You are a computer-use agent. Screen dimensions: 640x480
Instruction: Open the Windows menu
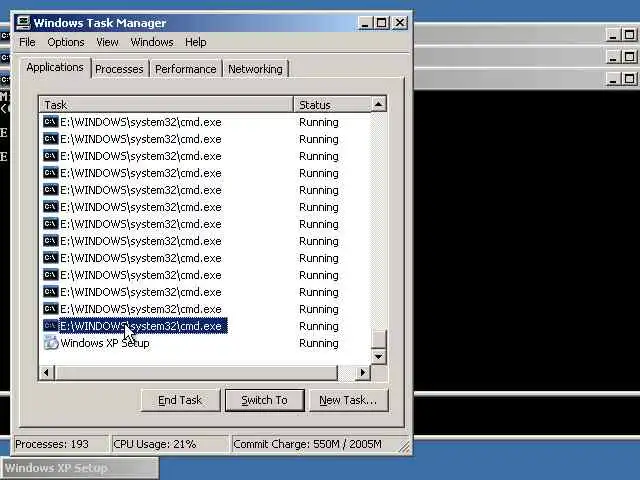pos(152,42)
